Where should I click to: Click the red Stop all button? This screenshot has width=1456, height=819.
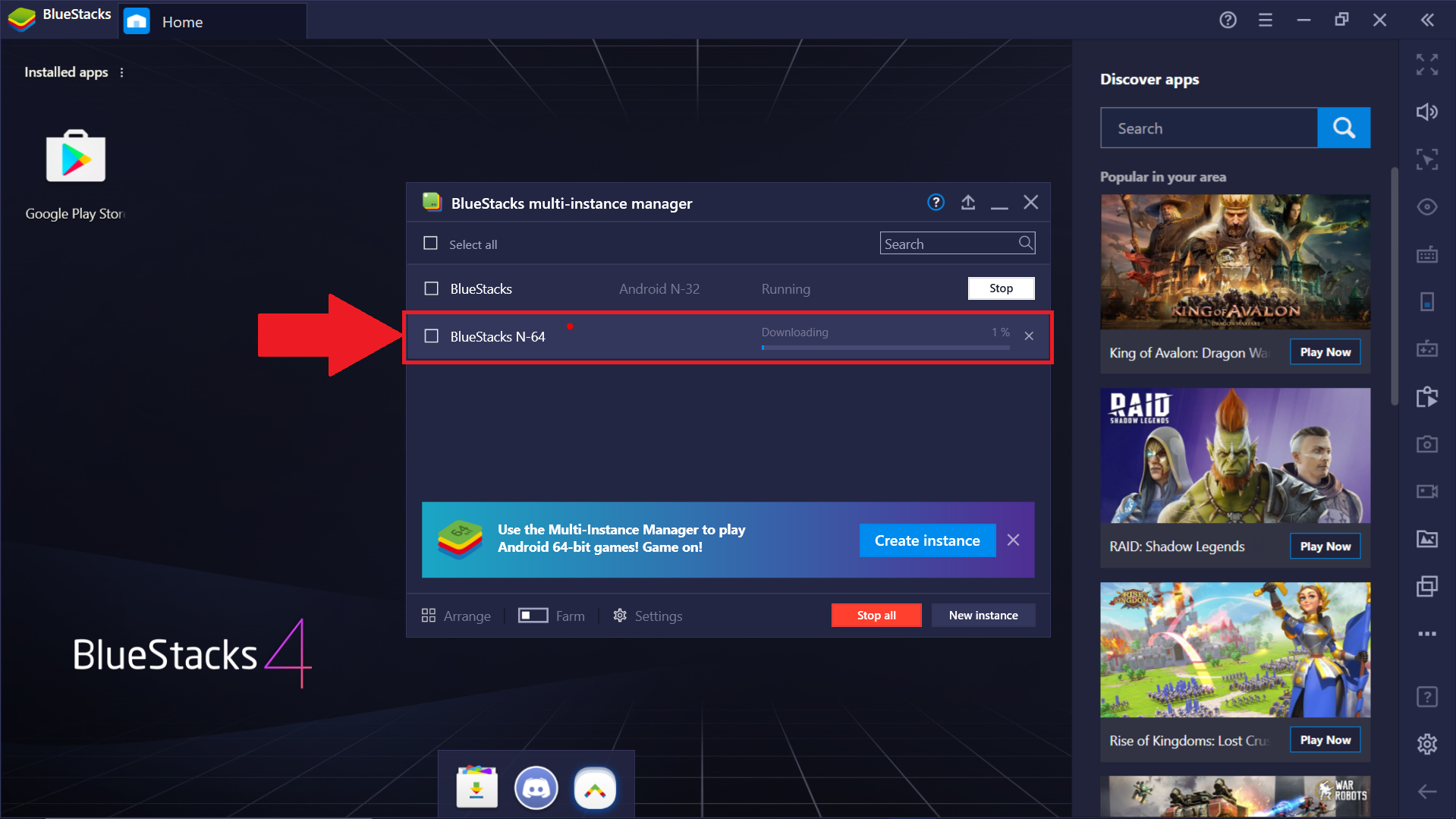pos(876,615)
